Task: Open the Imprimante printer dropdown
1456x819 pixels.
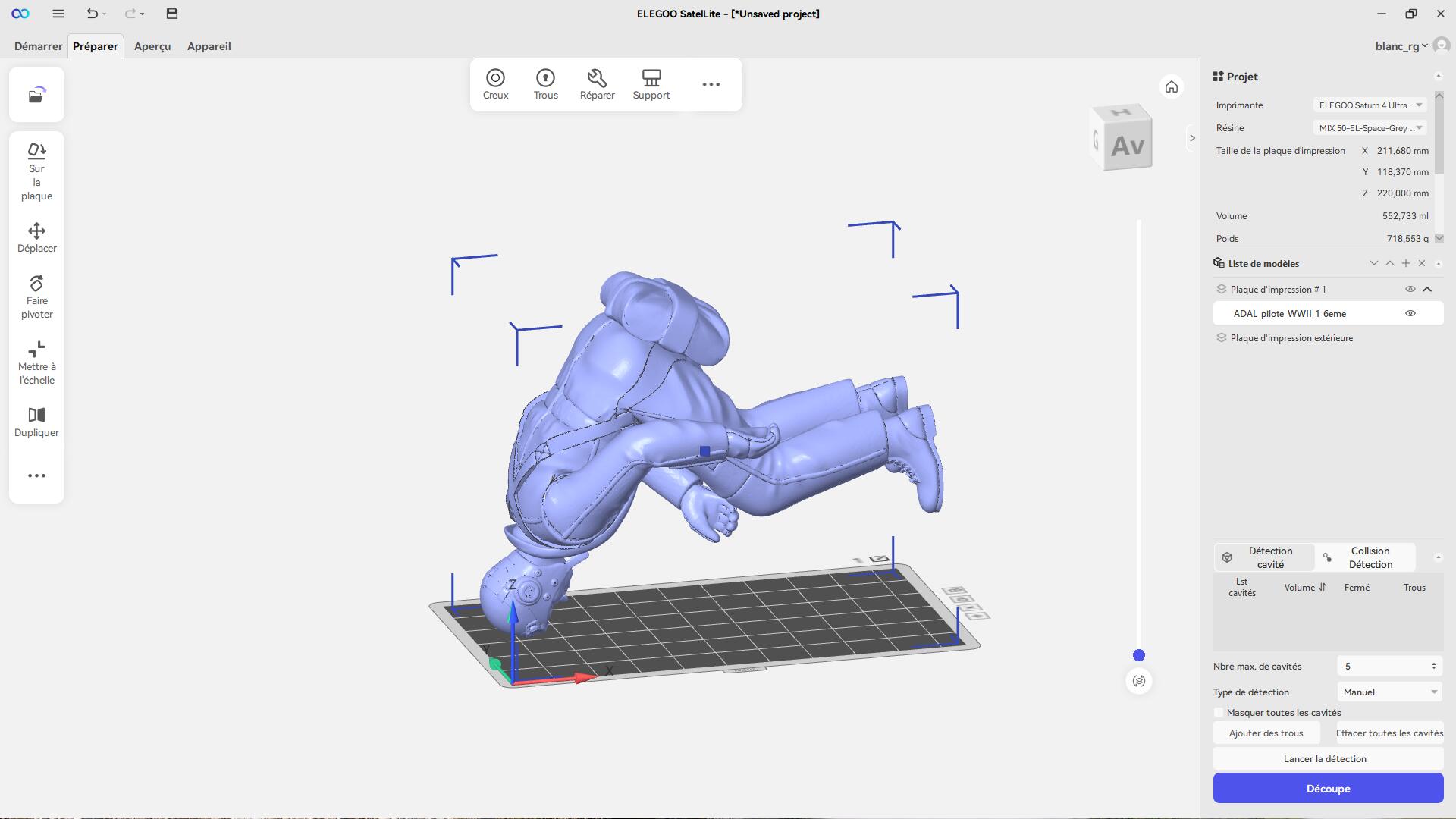Action: (1369, 105)
